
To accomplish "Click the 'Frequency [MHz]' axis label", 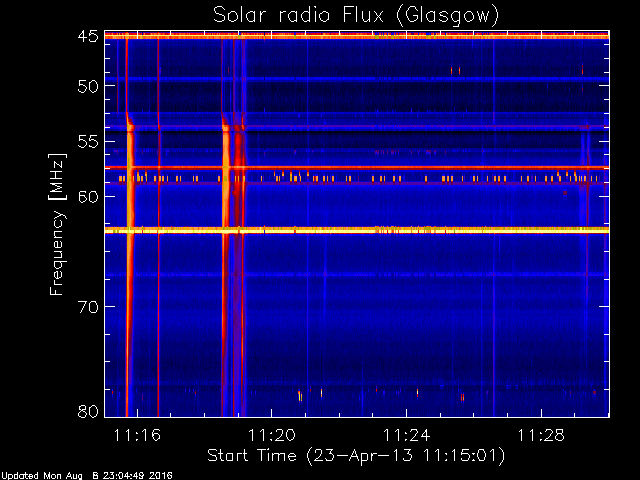I will 57,224.
